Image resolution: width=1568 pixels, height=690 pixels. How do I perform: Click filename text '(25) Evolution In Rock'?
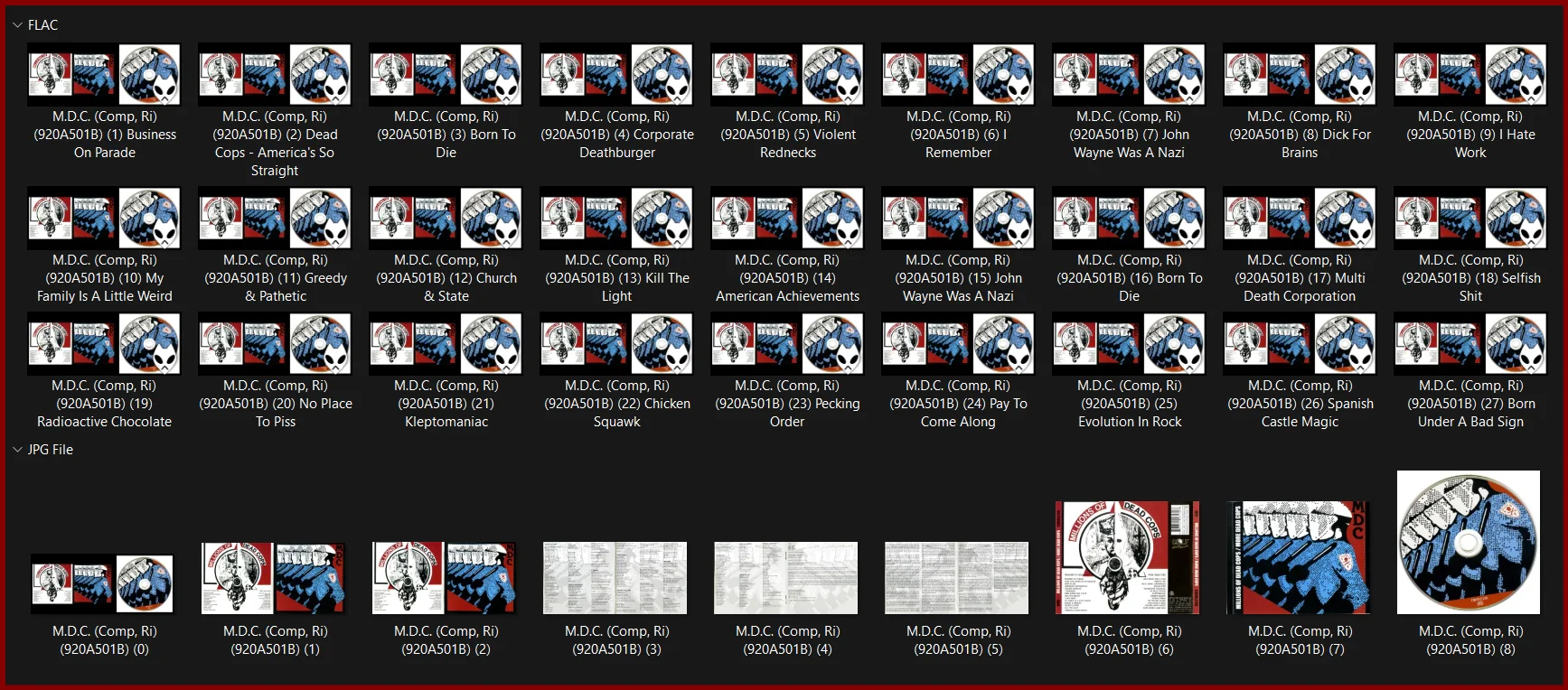click(x=1130, y=413)
